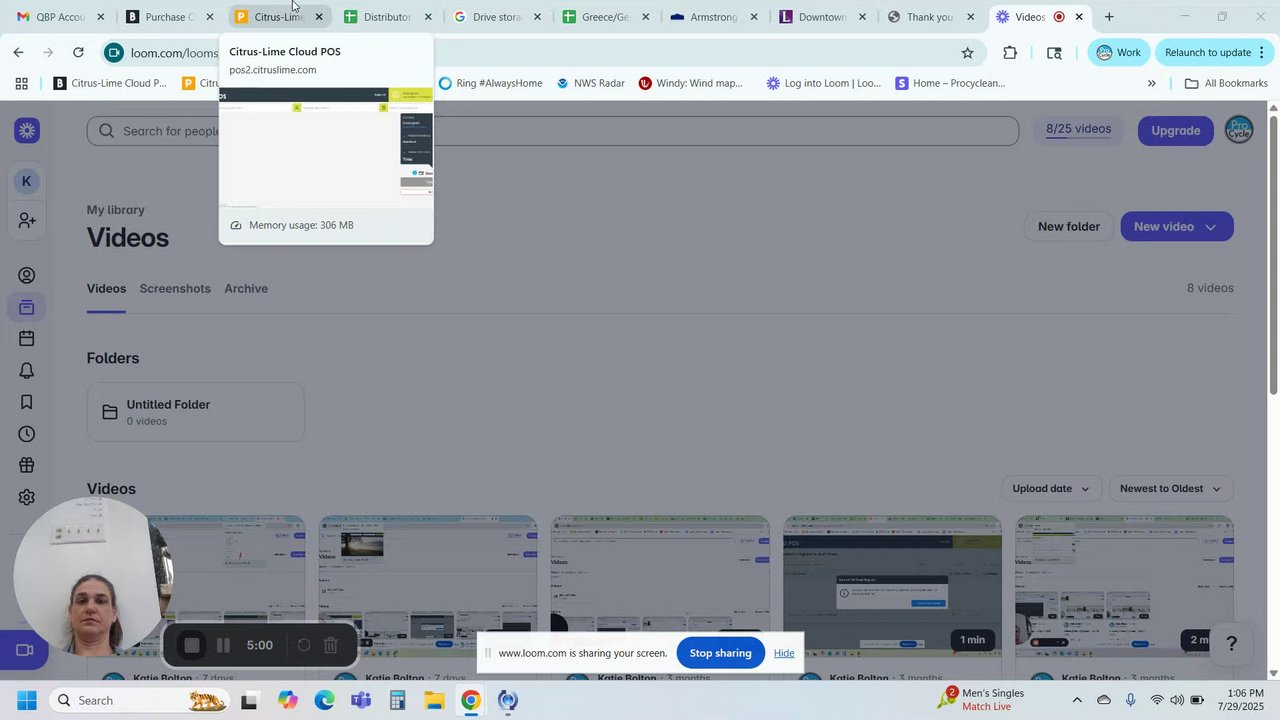This screenshot has width=1280, height=720.
Task: Open the Loom help question mark
Action: 1232,644
